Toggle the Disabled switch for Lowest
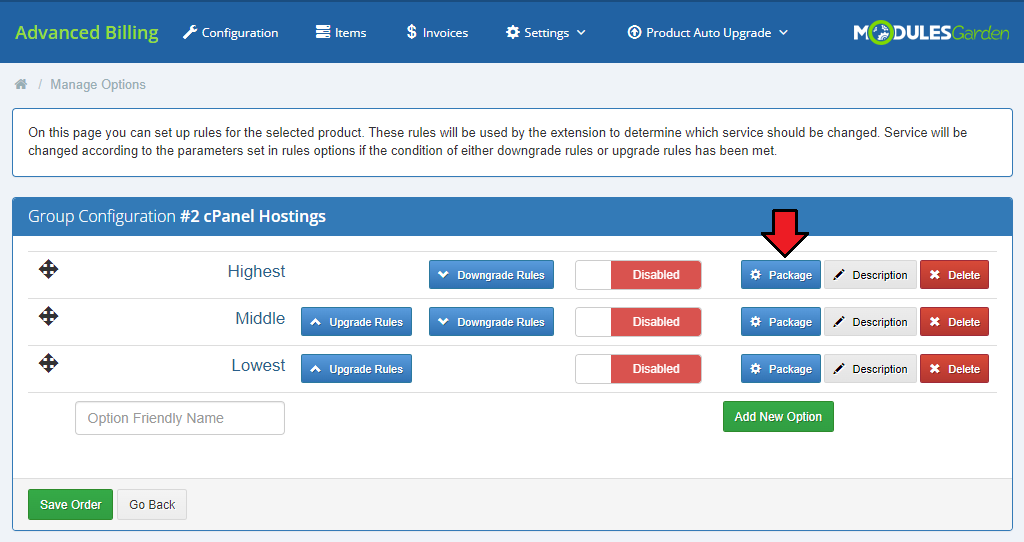This screenshot has width=1024, height=542. (638, 369)
